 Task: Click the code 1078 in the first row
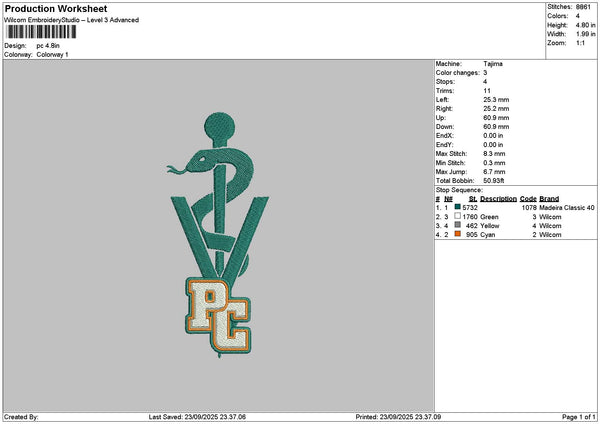529,208
